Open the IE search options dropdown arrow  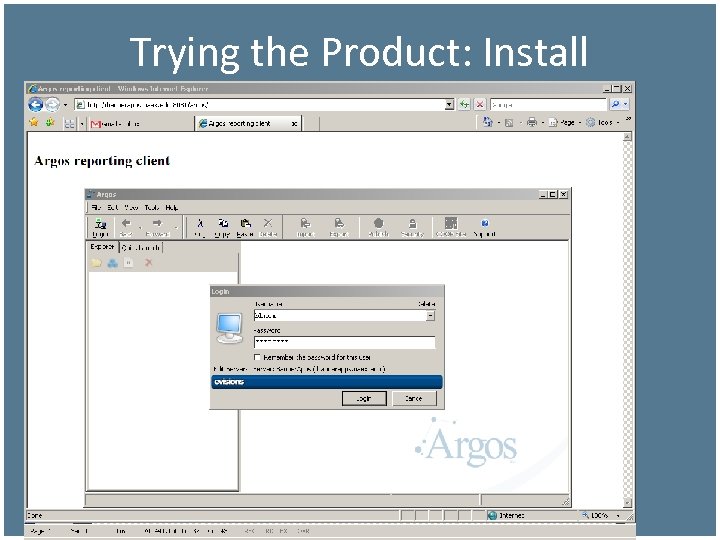625,105
